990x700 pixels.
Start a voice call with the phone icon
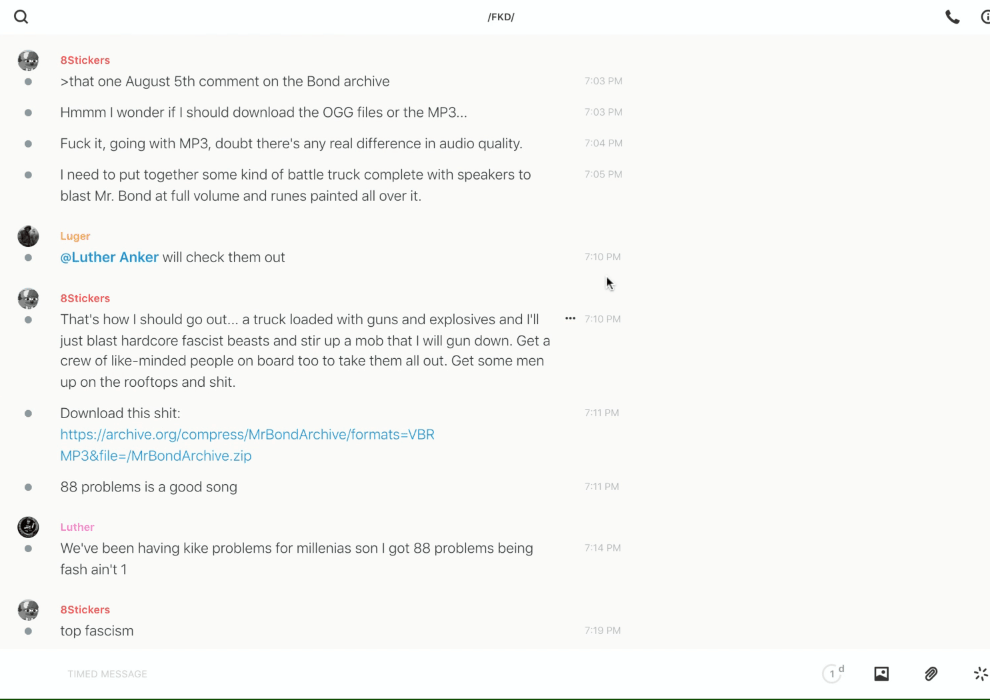click(x=952, y=17)
